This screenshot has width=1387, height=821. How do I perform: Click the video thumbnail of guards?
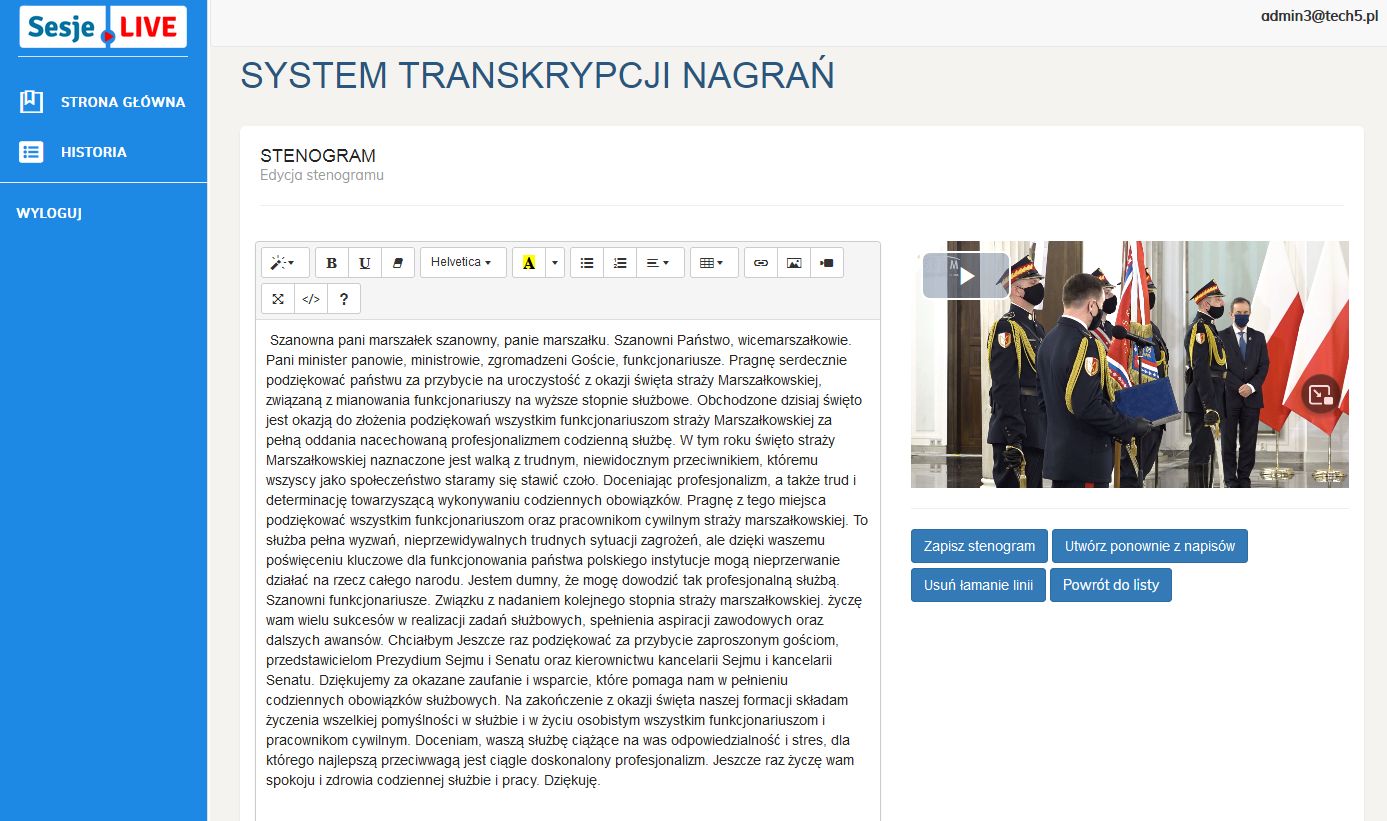click(1130, 364)
